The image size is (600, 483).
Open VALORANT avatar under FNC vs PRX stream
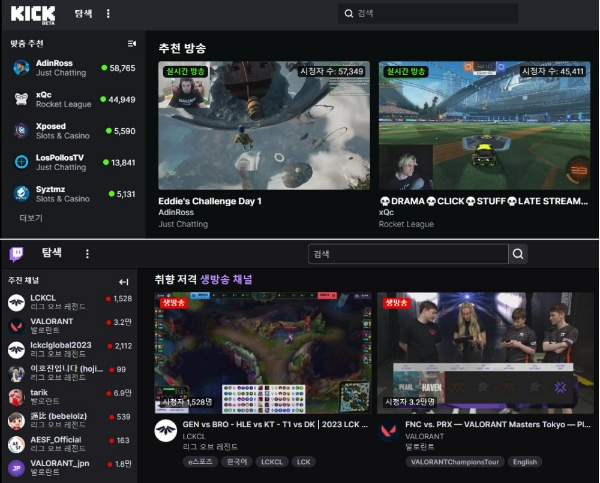click(389, 431)
